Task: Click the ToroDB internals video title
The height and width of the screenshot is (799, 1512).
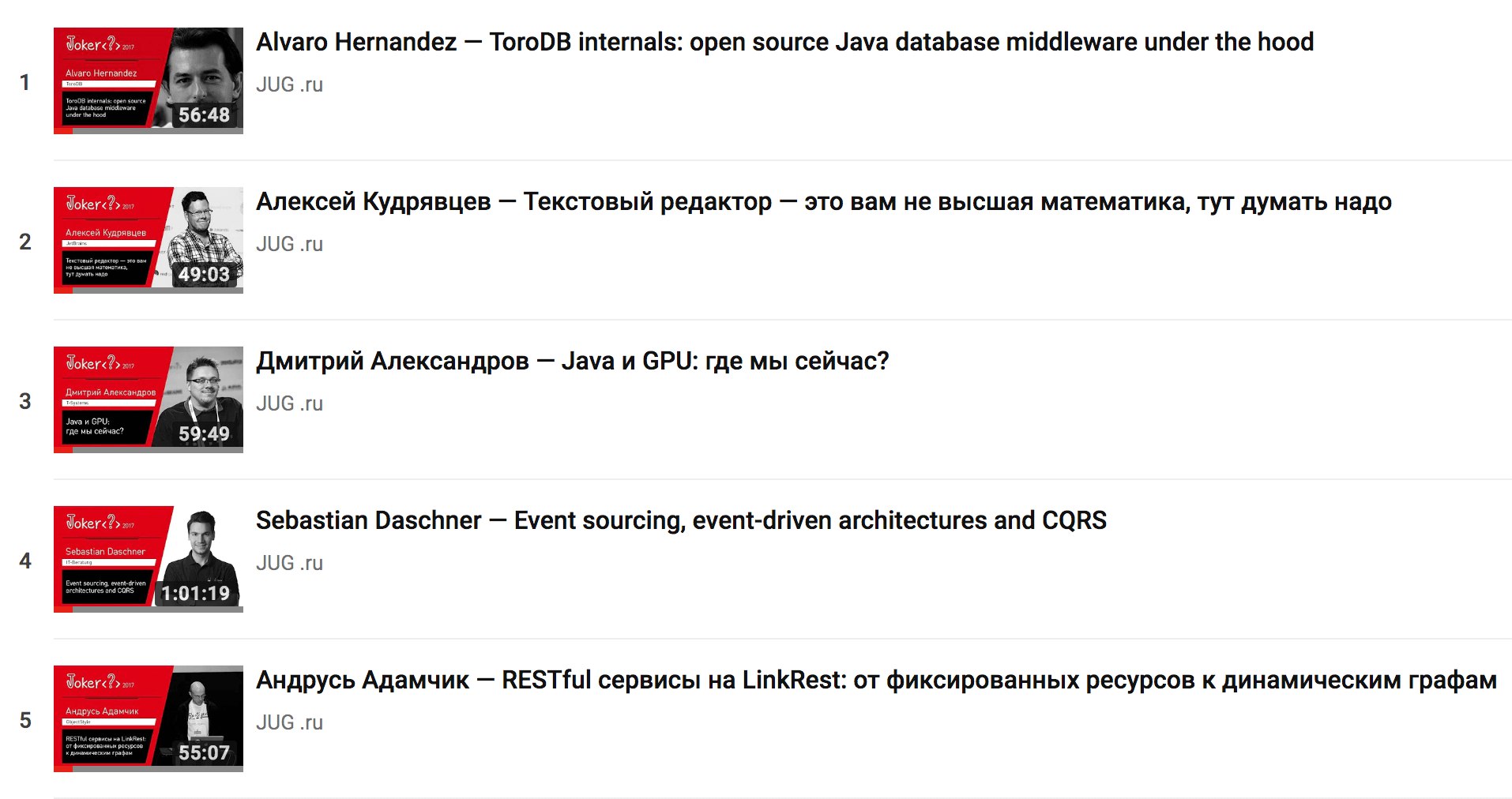Action: tap(784, 42)
